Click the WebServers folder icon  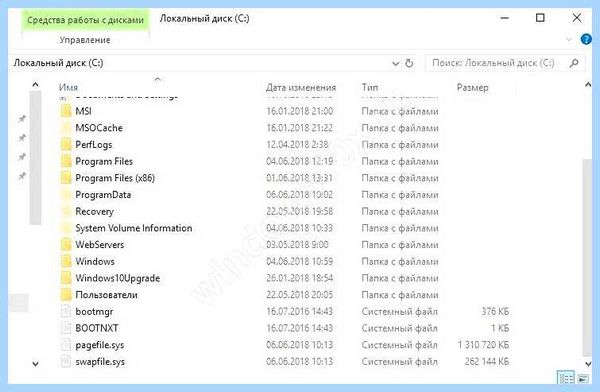click(x=66, y=245)
